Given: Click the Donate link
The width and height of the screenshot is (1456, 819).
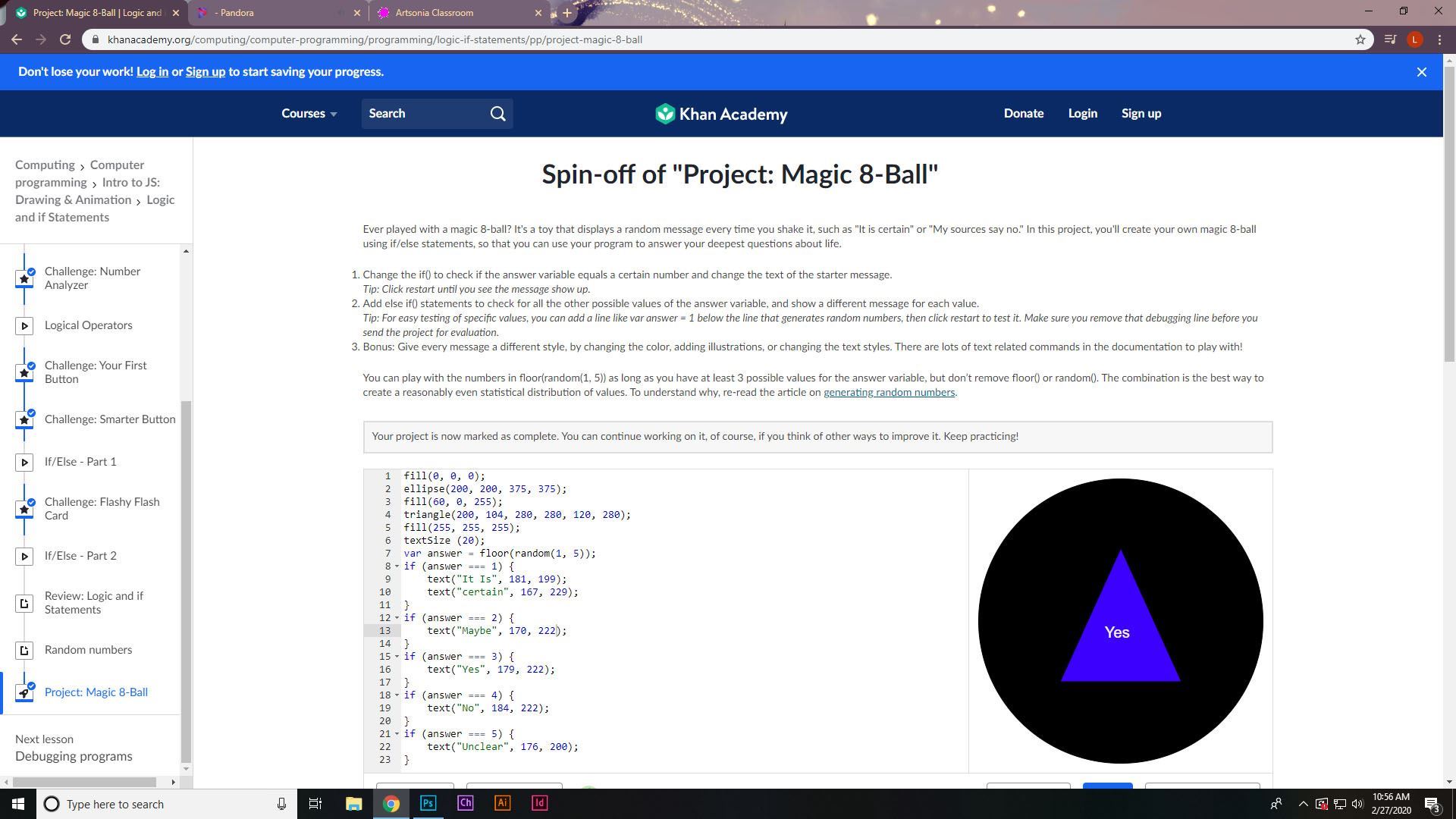Looking at the screenshot, I should pyautogui.click(x=1023, y=114).
